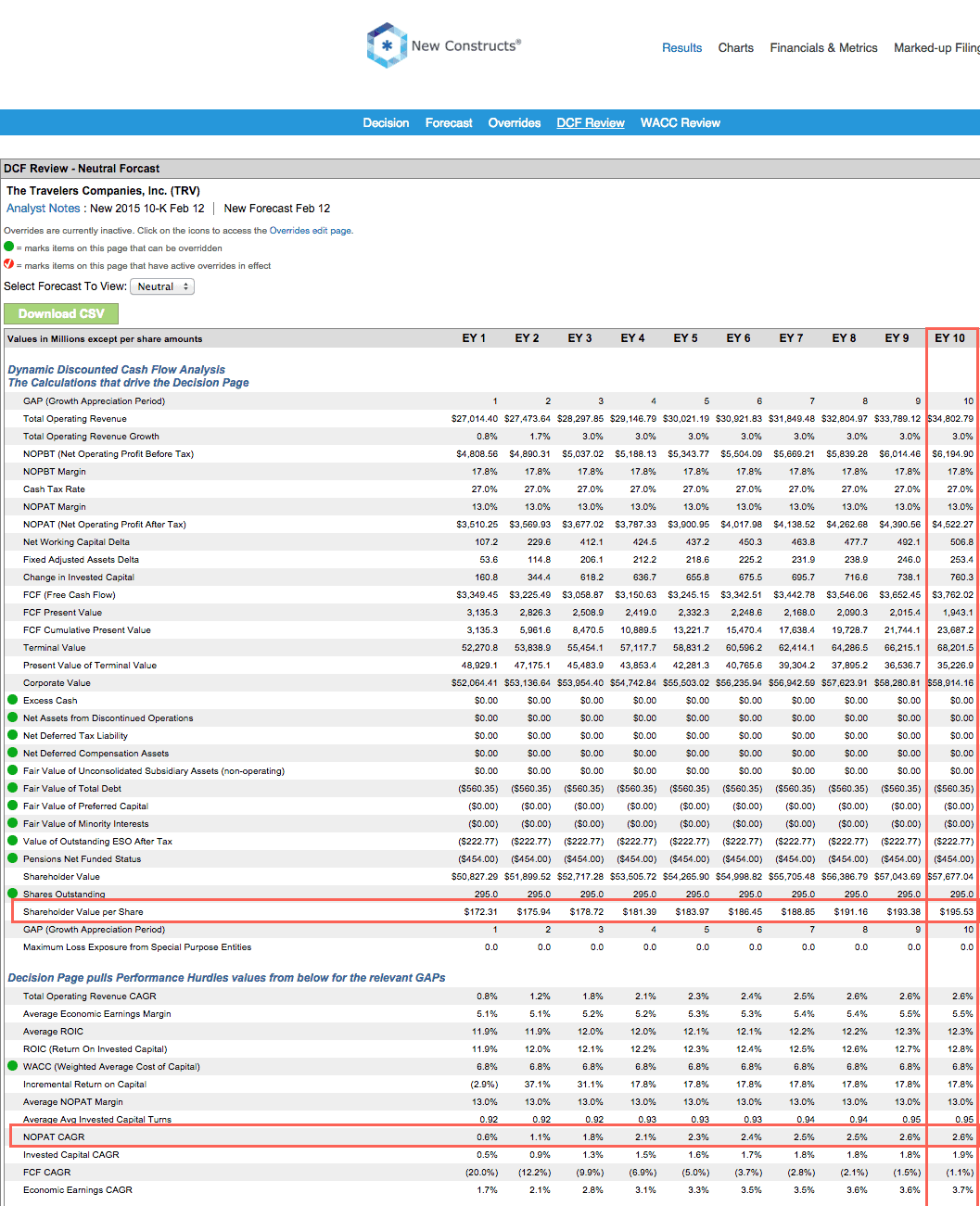
Task: Click the EY 5 column header
Action: pyautogui.click(x=685, y=338)
